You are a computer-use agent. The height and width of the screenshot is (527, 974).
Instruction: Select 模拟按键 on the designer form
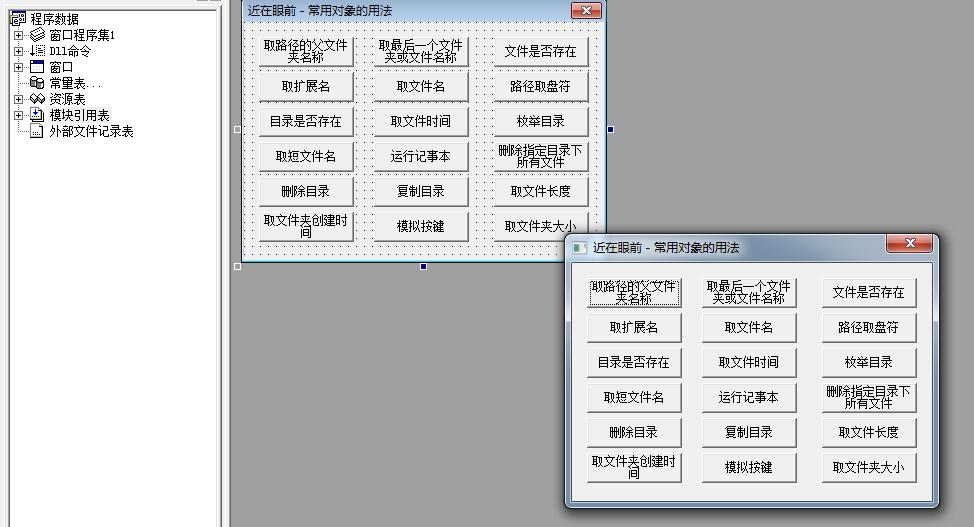point(421,226)
